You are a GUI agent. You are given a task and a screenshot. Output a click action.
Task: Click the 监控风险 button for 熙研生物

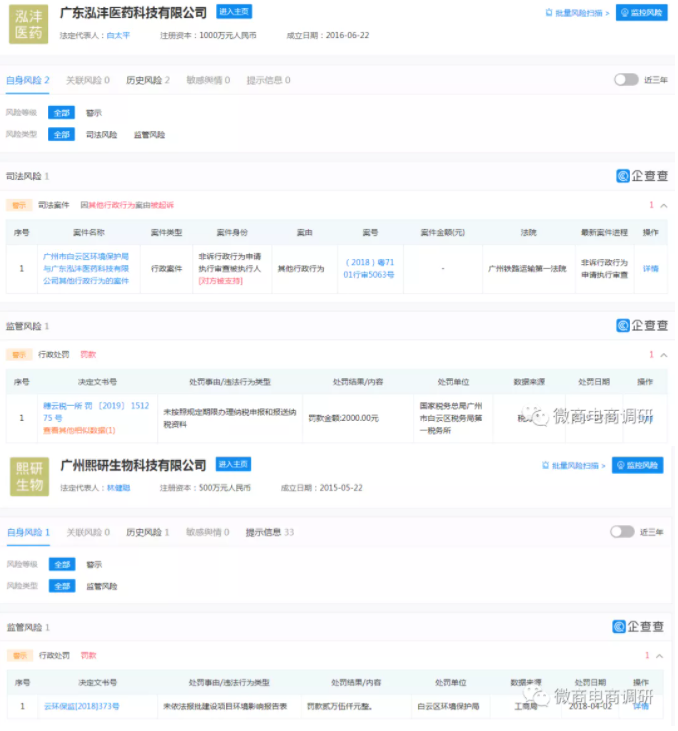point(639,467)
